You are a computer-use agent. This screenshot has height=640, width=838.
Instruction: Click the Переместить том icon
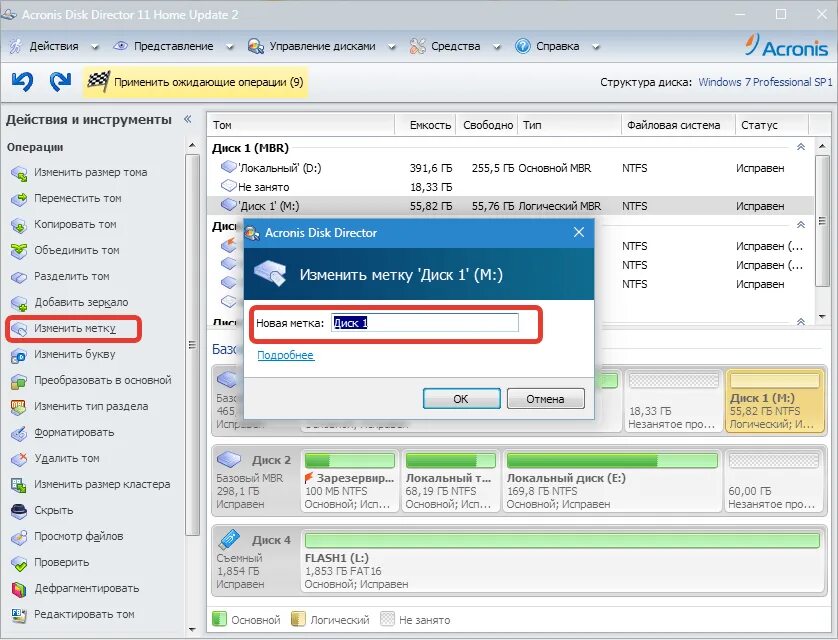click(19, 199)
